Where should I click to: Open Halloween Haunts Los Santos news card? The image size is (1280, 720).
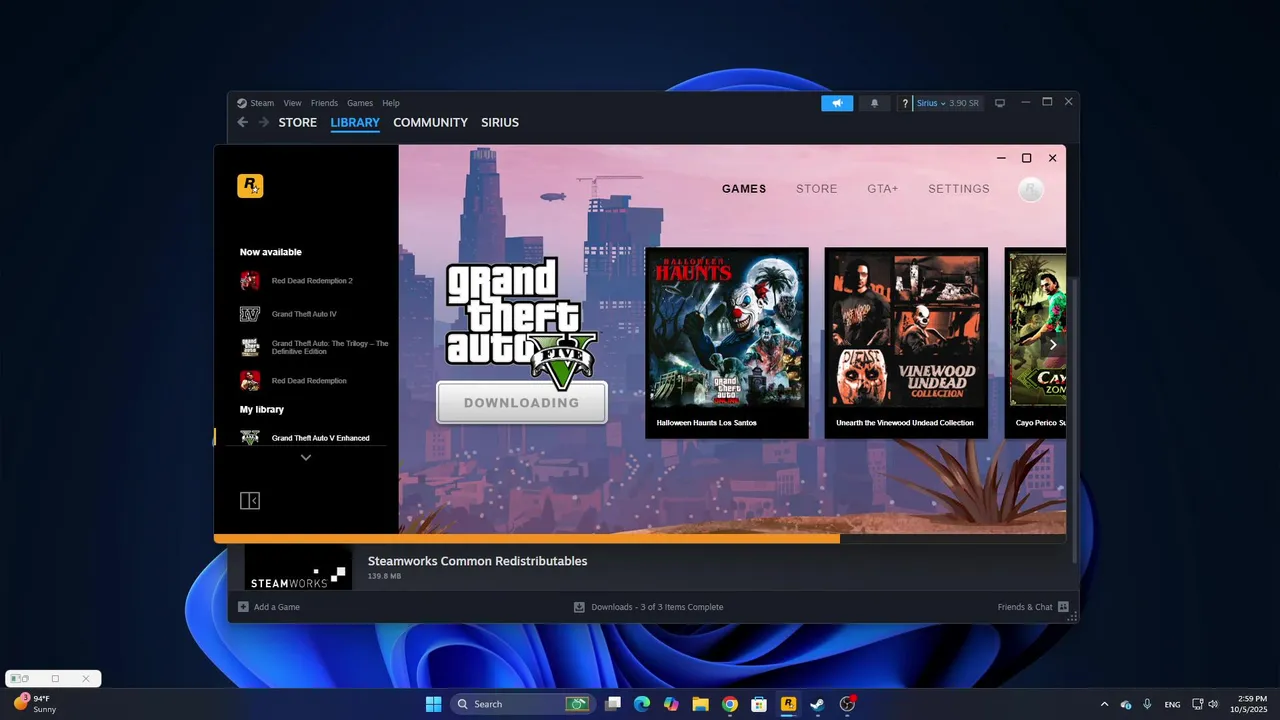(727, 343)
